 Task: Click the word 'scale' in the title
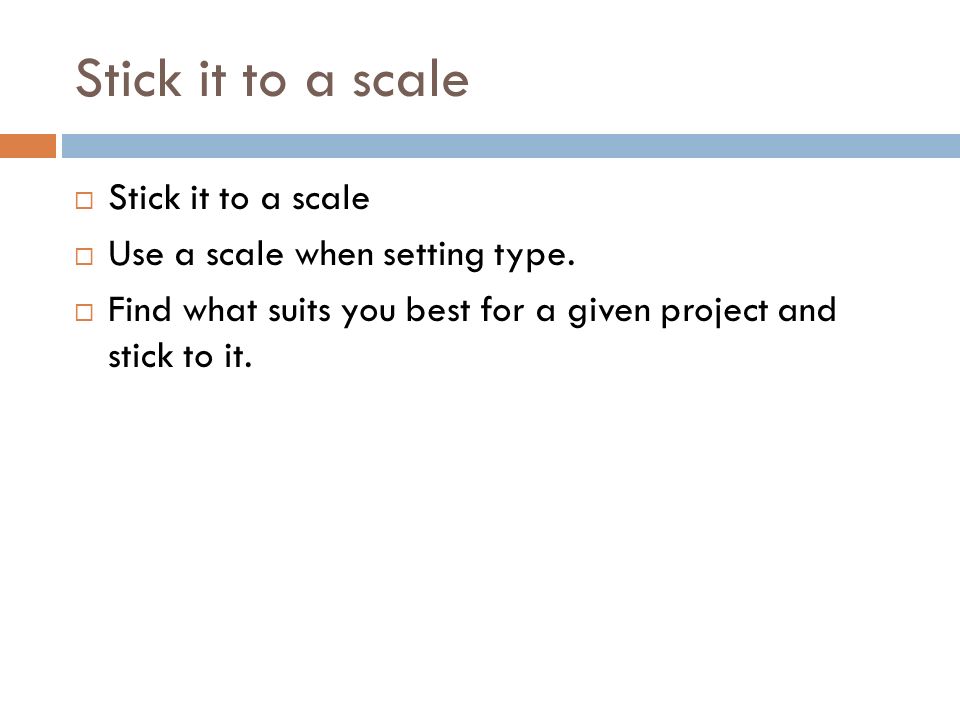(x=411, y=80)
